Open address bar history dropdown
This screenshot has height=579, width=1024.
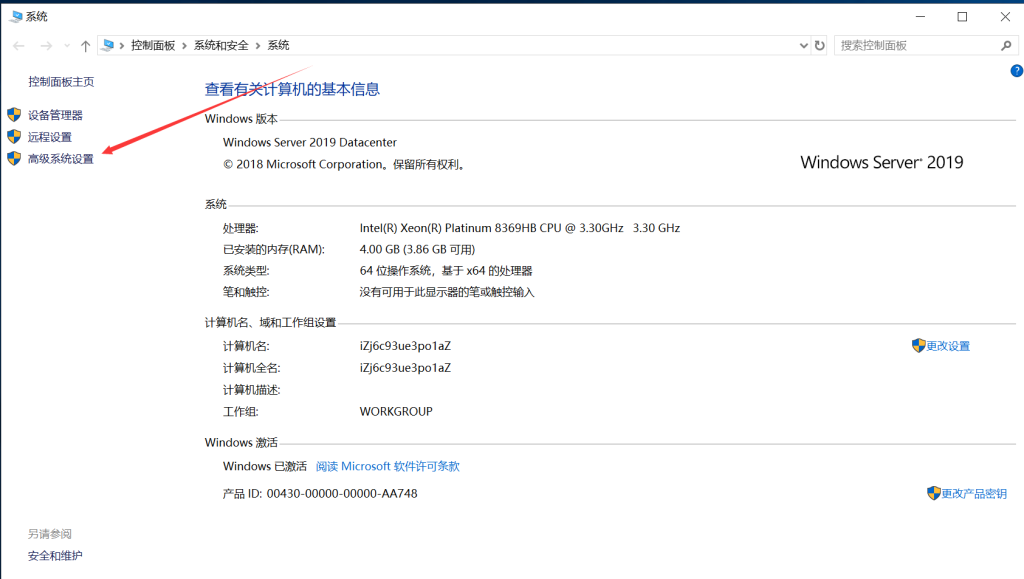click(803, 46)
